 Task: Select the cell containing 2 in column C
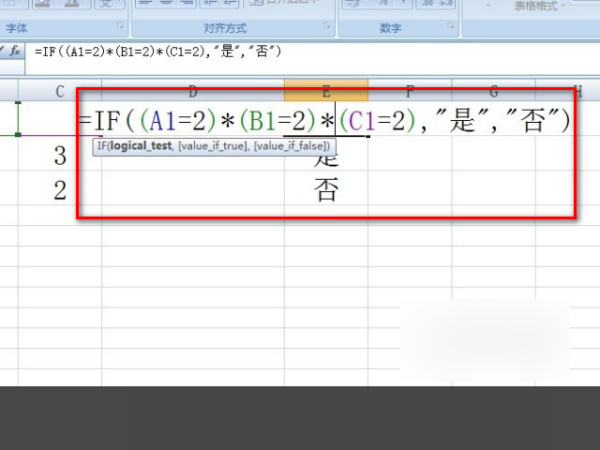(x=60, y=190)
